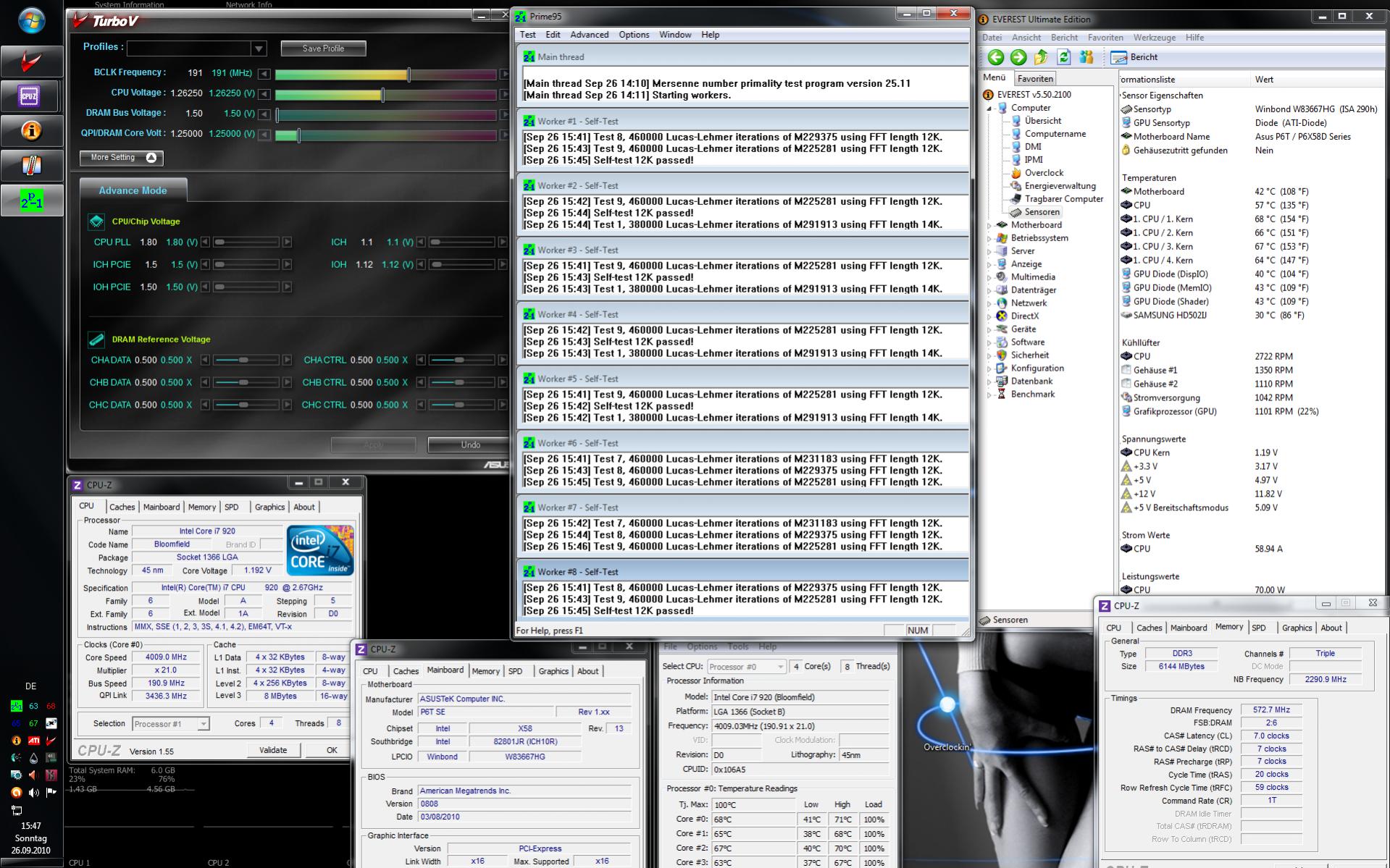This screenshot has width=1390, height=868.
Task: Click the Bericht toolbar button in EVEREST
Action: (x=1134, y=57)
